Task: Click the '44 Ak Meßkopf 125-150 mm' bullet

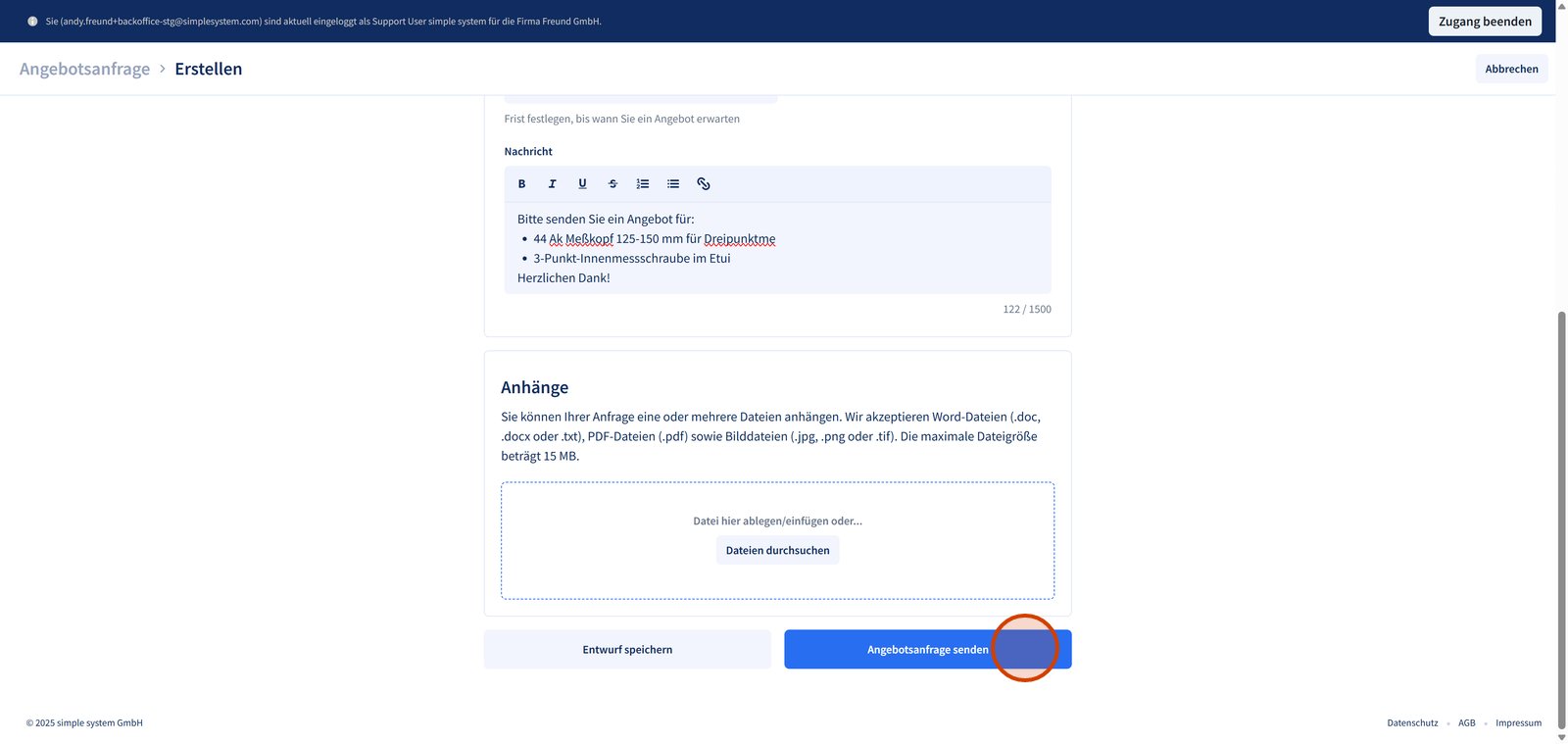Action: [x=655, y=239]
